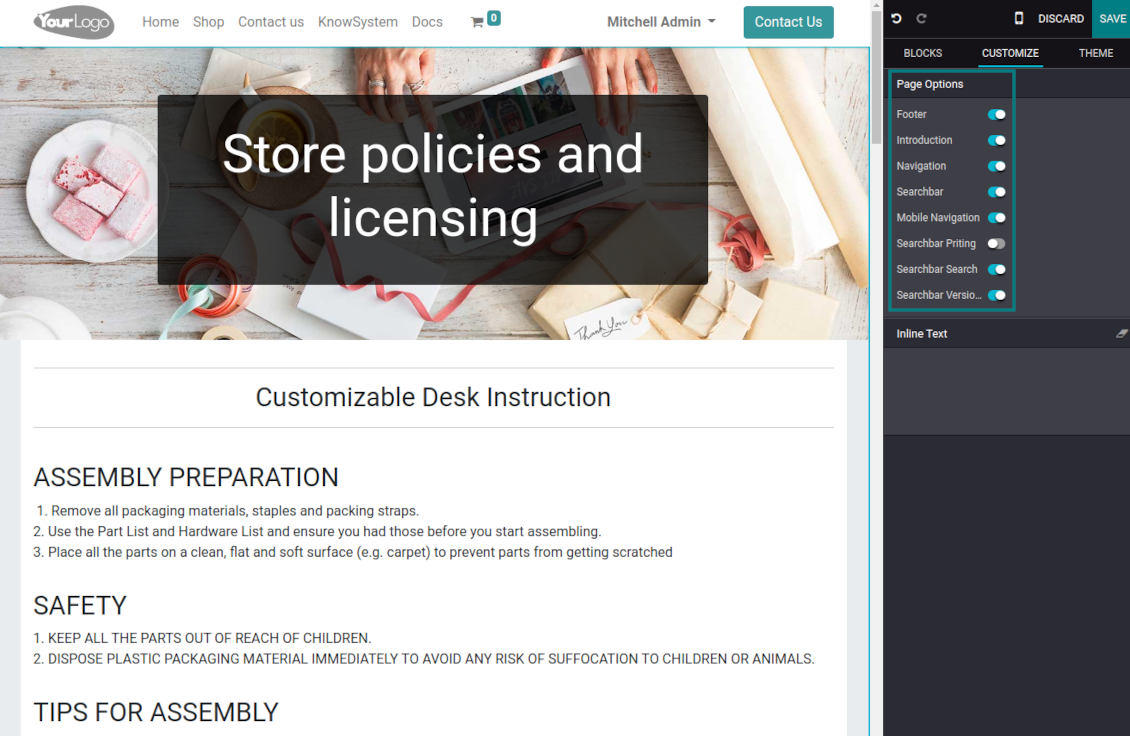The image size is (1130, 736).
Task: Click Discard to cancel changes
Action: 1060,19
